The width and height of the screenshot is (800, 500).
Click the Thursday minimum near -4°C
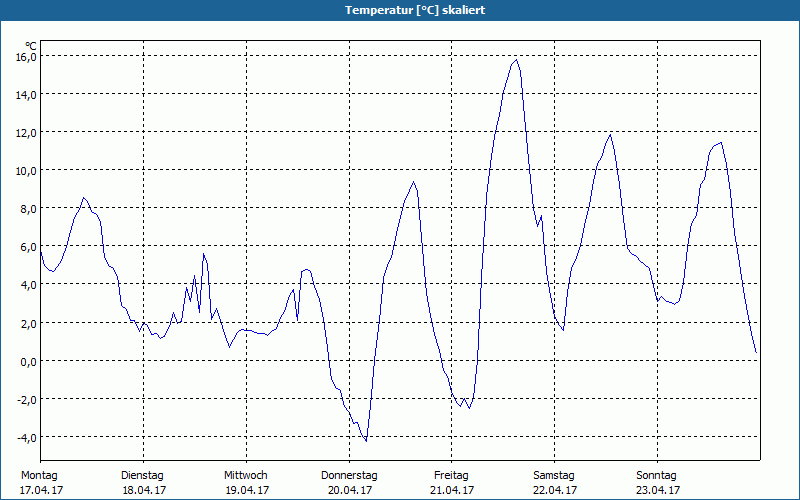(366, 441)
